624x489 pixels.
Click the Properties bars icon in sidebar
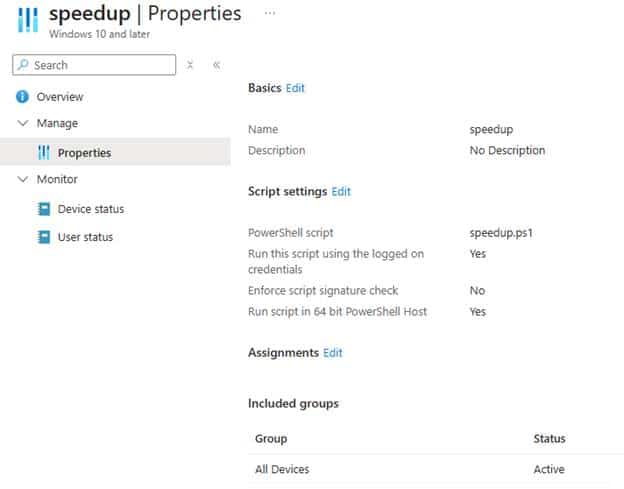click(x=43, y=153)
